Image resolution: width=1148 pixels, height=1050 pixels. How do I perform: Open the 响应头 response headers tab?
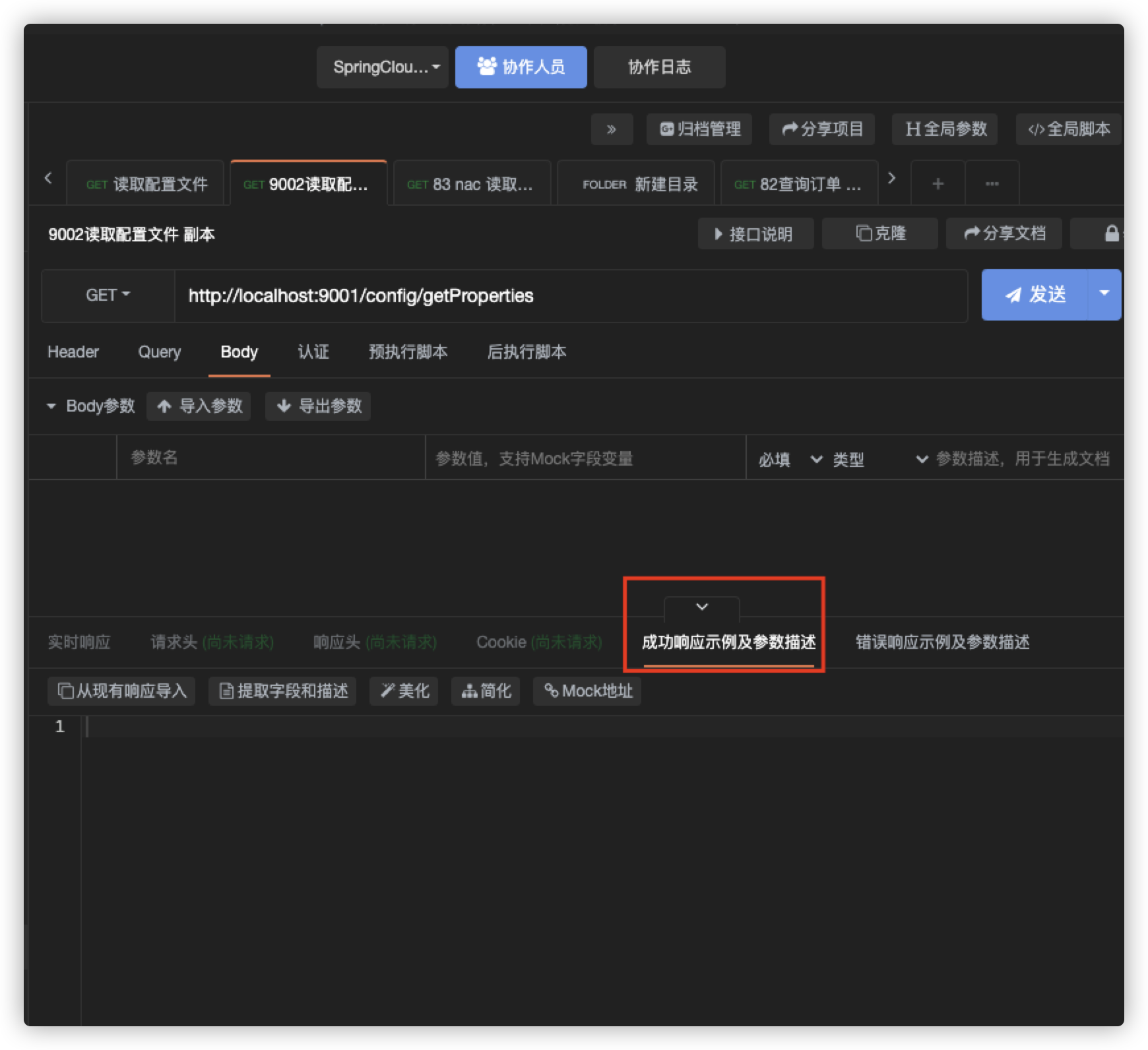pos(375,642)
